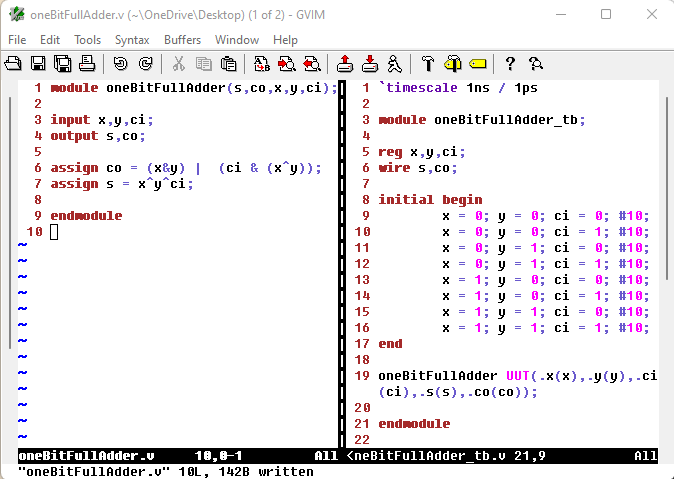
Task: Open the Buffers menu
Action: coord(182,40)
